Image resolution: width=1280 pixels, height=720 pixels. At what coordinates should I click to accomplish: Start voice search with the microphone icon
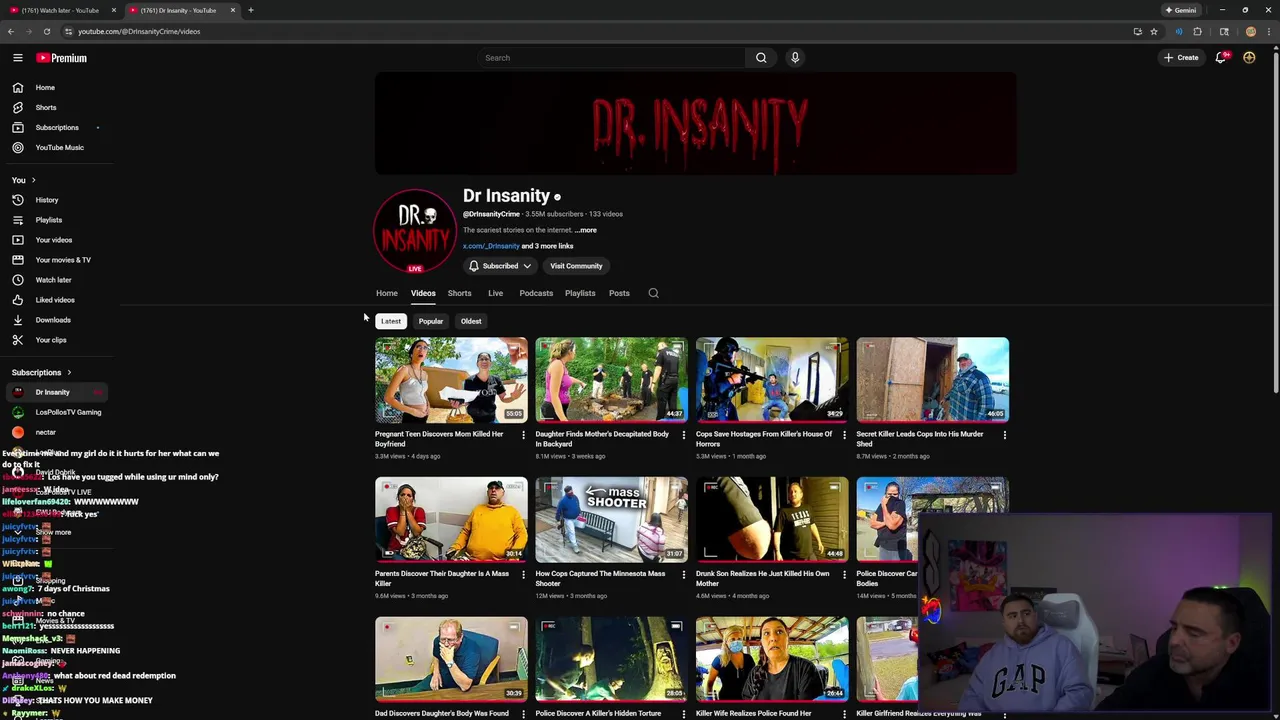[795, 58]
